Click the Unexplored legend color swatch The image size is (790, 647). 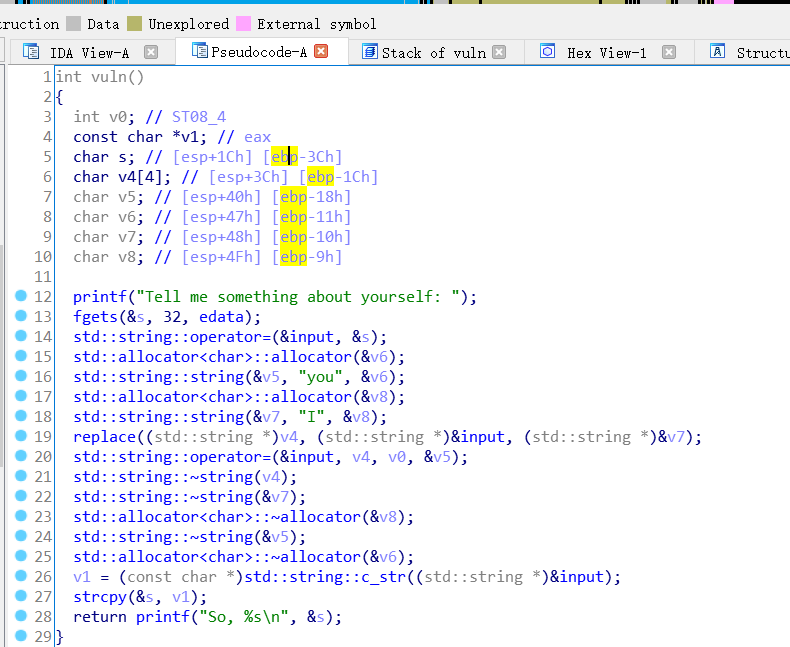coord(135,24)
